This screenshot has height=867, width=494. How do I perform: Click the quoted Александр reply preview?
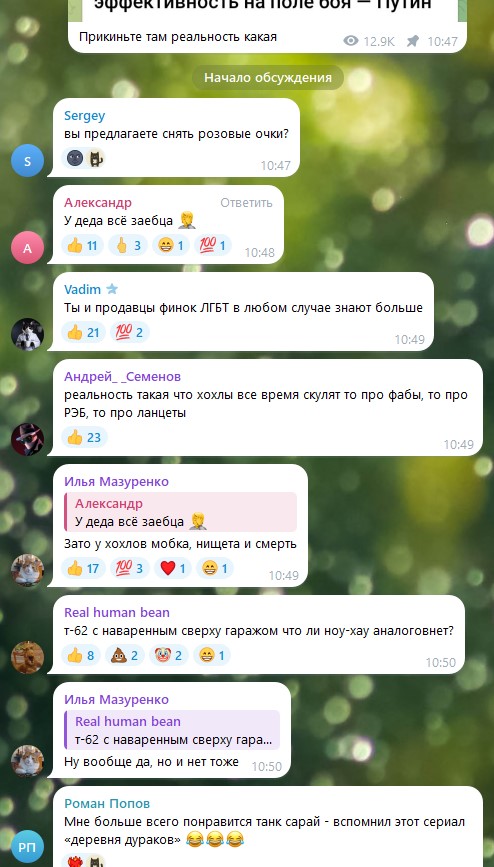[x=180, y=512]
